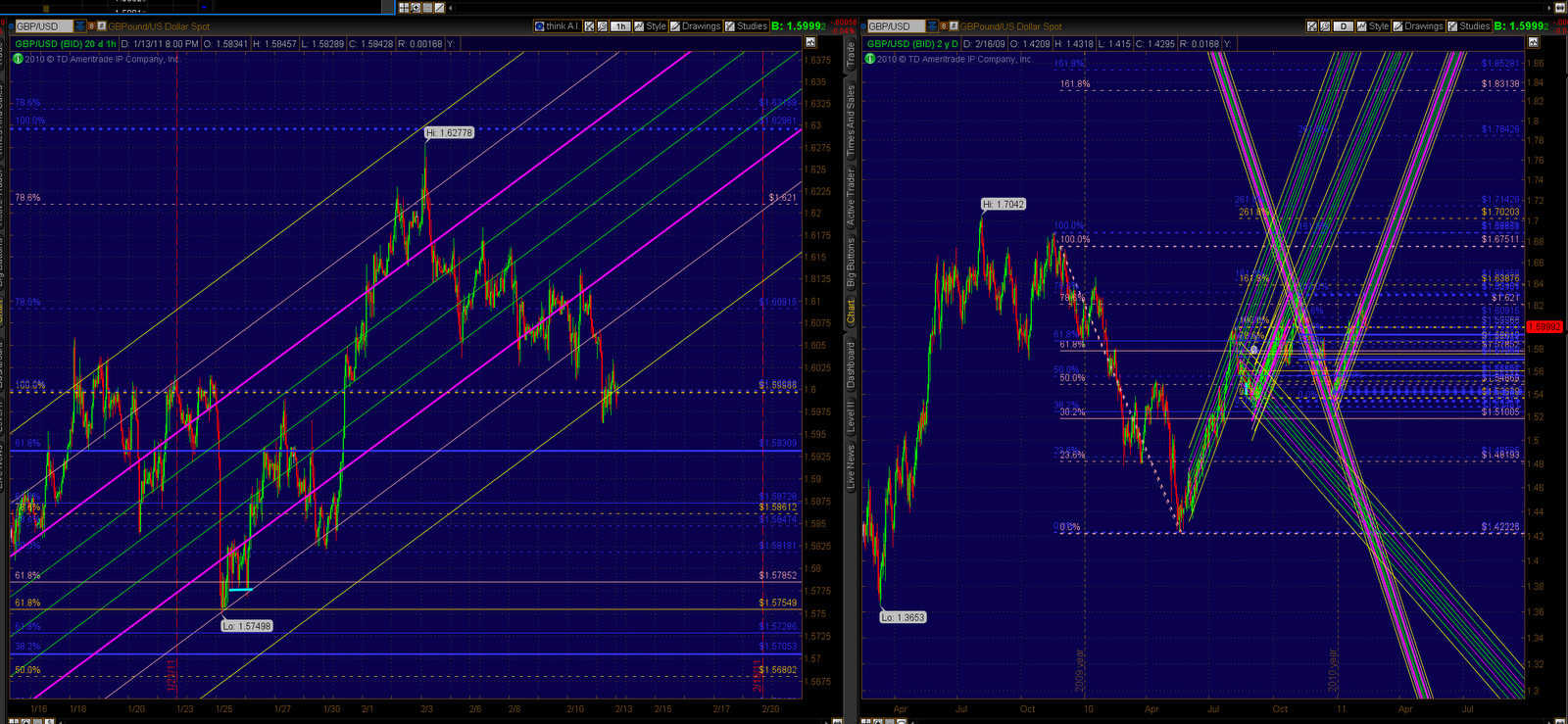Open the Style menu in right chart

(1373, 26)
